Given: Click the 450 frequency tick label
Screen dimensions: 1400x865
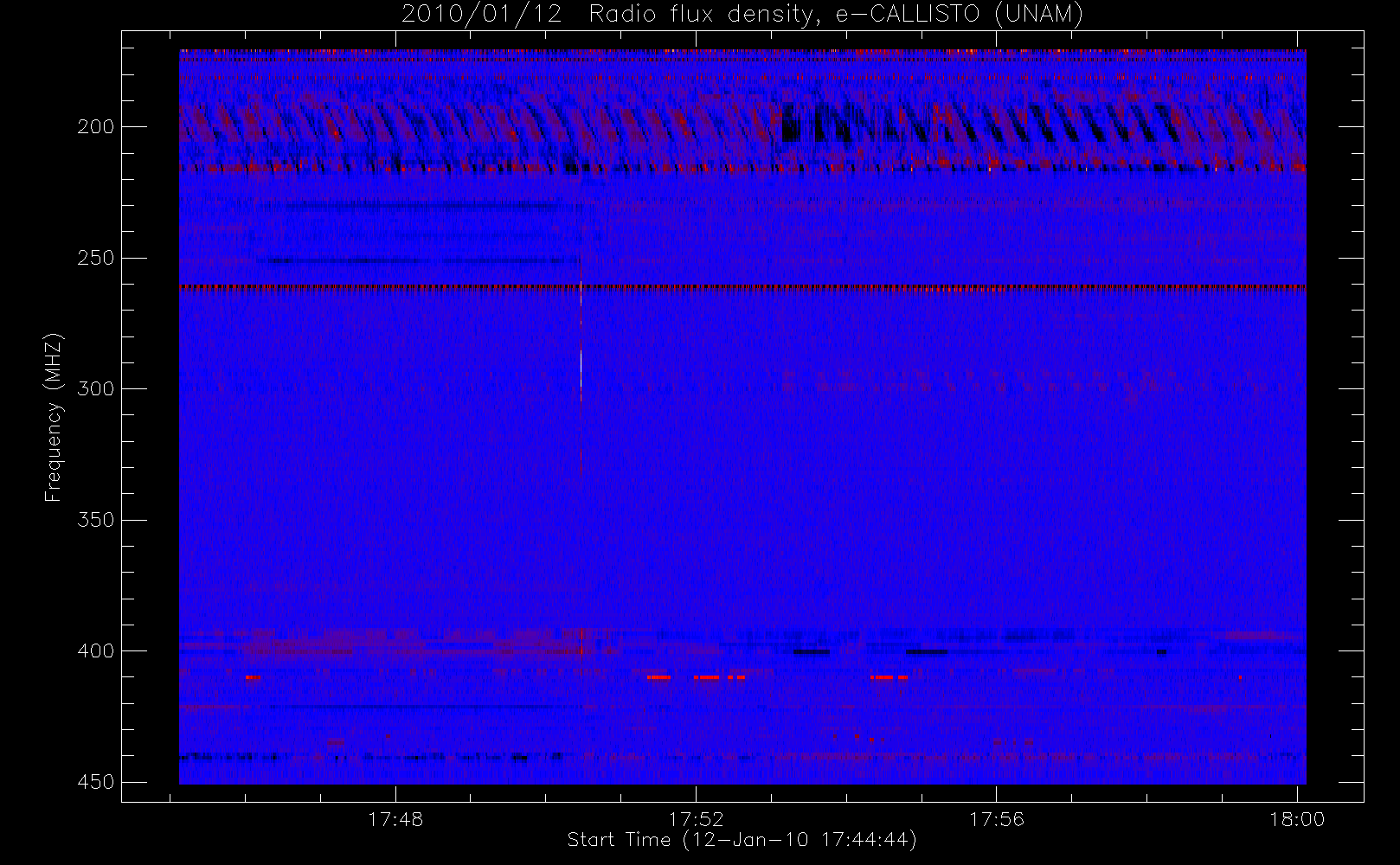Looking at the screenshot, I should [96, 782].
